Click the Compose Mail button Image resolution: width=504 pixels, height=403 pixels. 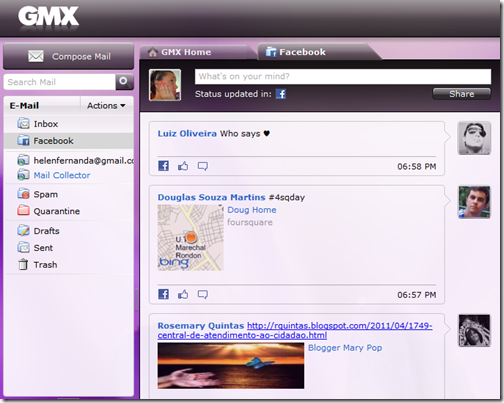click(x=68, y=56)
